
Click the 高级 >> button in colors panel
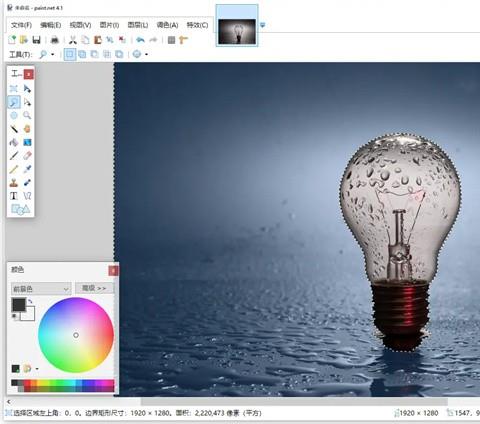point(94,288)
